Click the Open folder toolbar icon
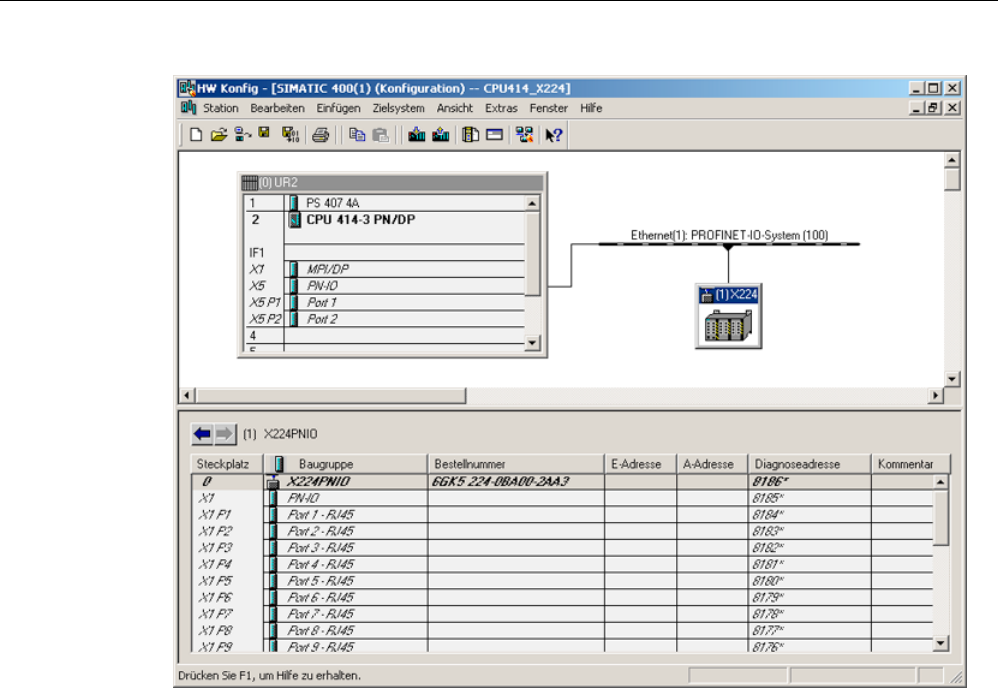Screen dimensions: 998x688 (x=218, y=136)
